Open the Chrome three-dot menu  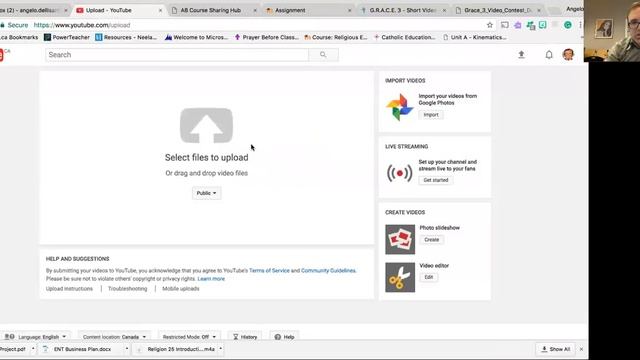click(x=580, y=25)
